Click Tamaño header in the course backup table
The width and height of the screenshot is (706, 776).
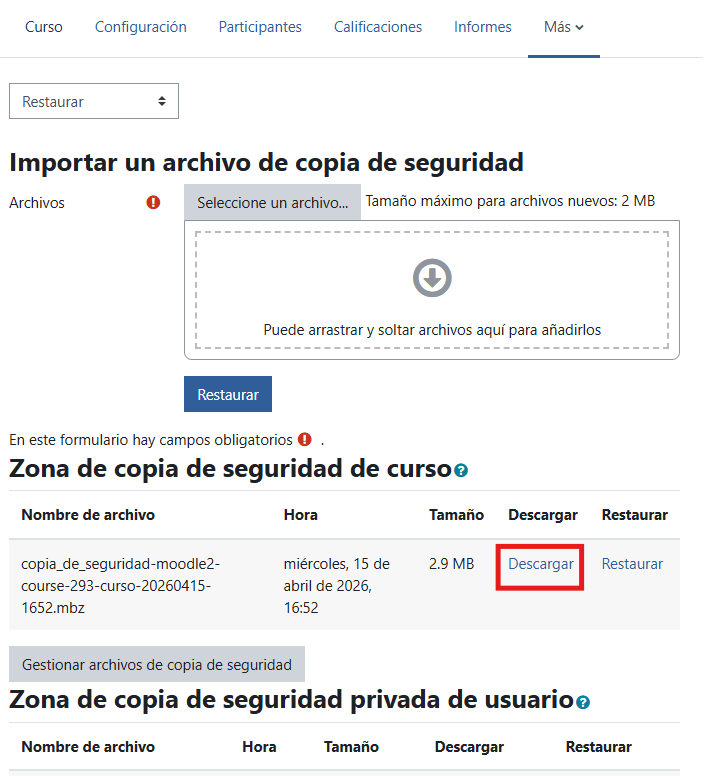pyautogui.click(x=456, y=515)
